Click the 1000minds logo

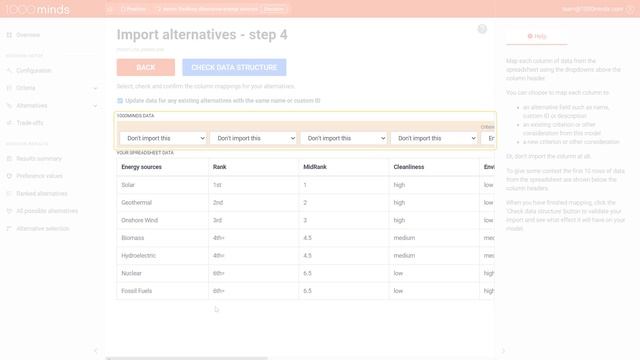tap(37, 9)
